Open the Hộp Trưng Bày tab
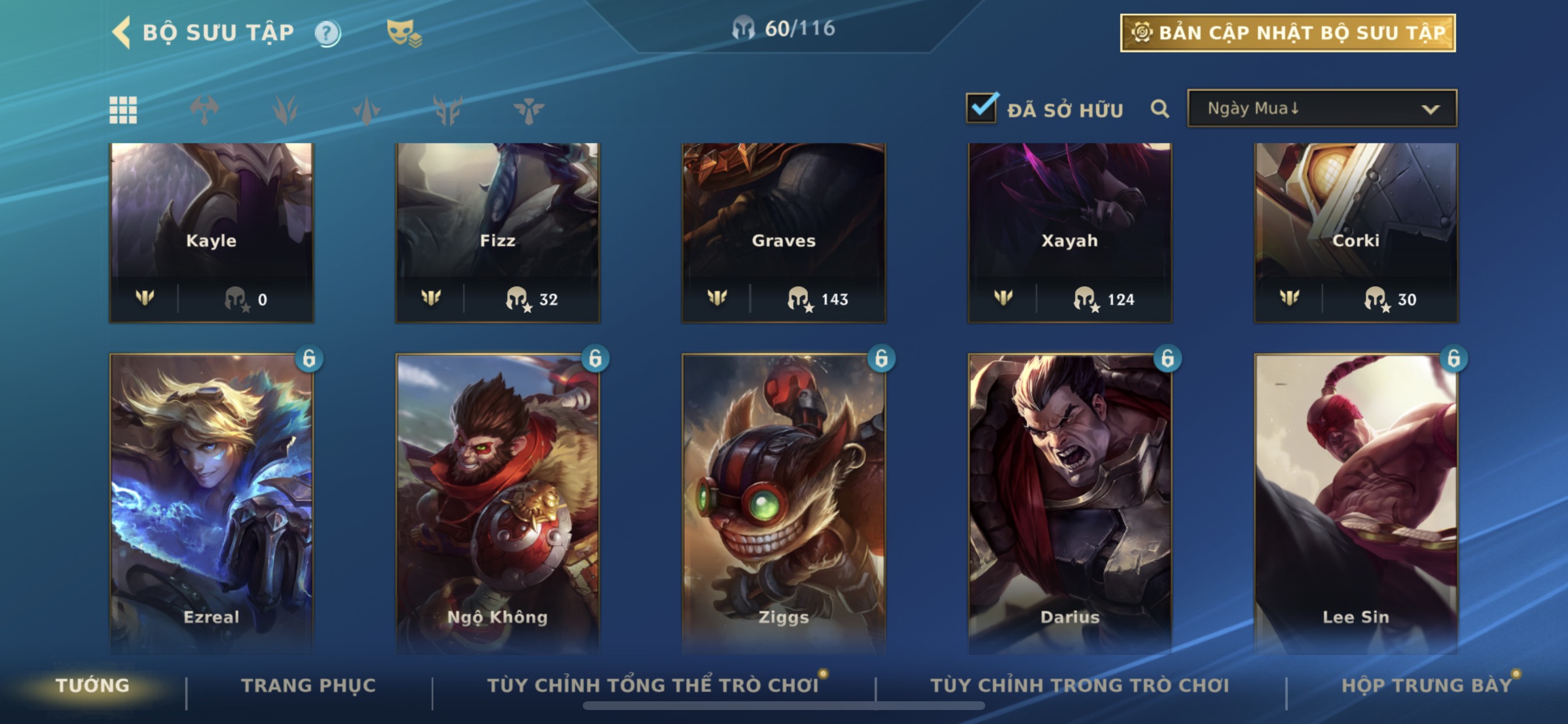This screenshot has height=724, width=1568. click(x=1427, y=686)
